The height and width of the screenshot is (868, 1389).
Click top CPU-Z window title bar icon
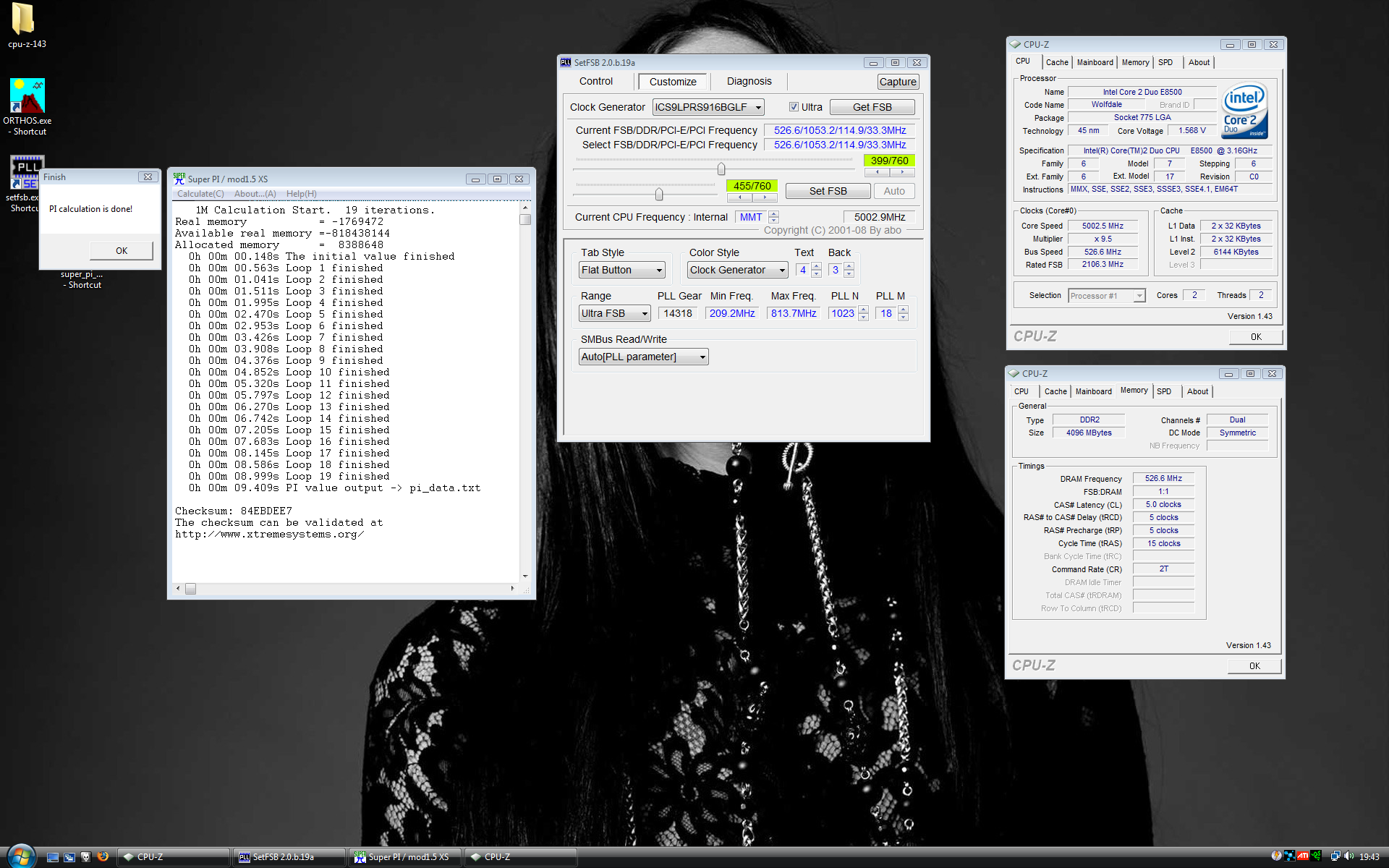pos(1015,44)
